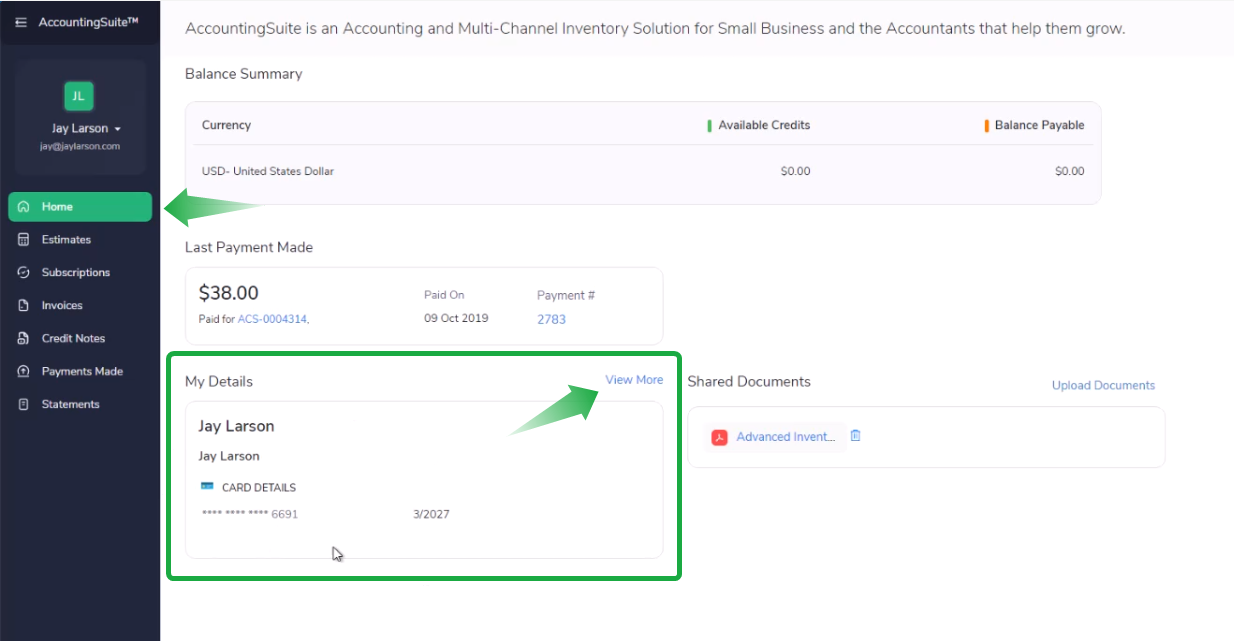Click the Subscriptions cycle icon
Screen dimensions: 1234x641
[x=24, y=273]
